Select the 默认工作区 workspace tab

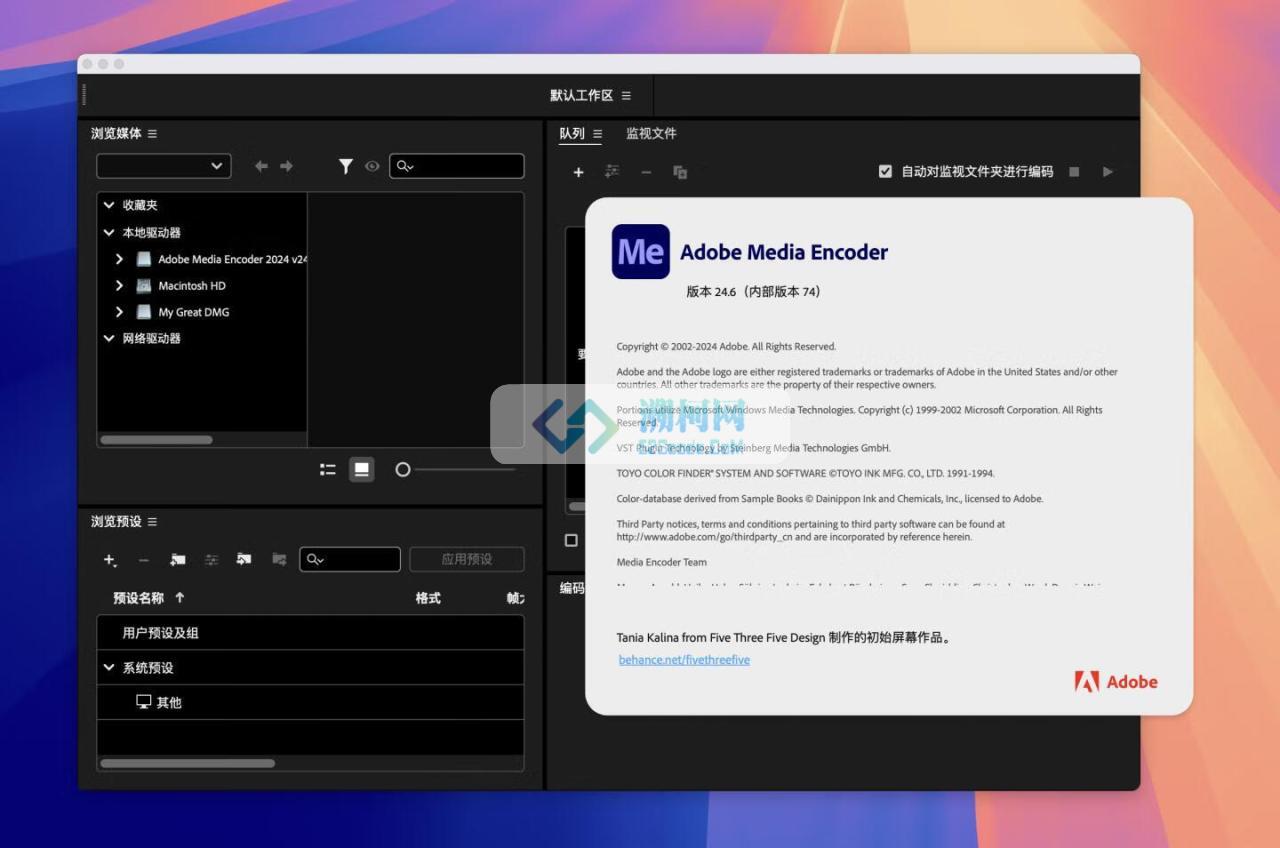[x=581, y=96]
